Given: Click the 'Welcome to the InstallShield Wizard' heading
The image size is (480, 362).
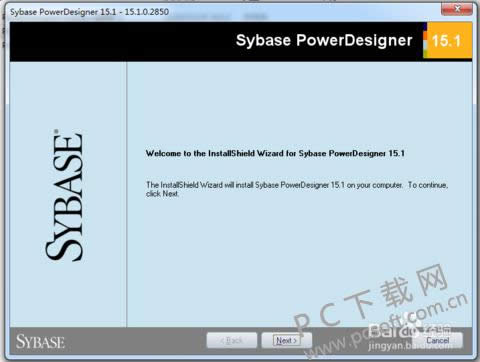Looking at the screenshot, I should 275,153.
